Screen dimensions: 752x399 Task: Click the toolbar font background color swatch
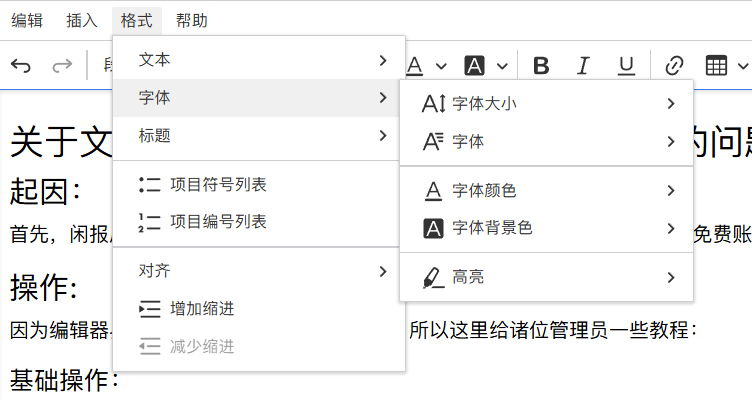coord(474,65)
